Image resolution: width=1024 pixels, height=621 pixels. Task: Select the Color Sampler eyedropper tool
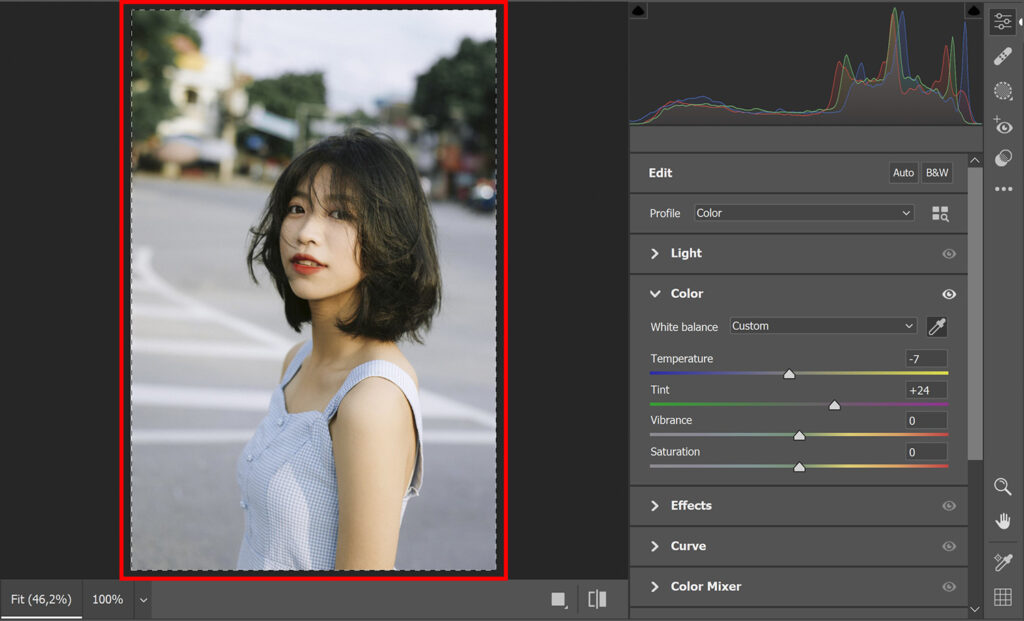pyautogui.click(x=1002, y=562)
